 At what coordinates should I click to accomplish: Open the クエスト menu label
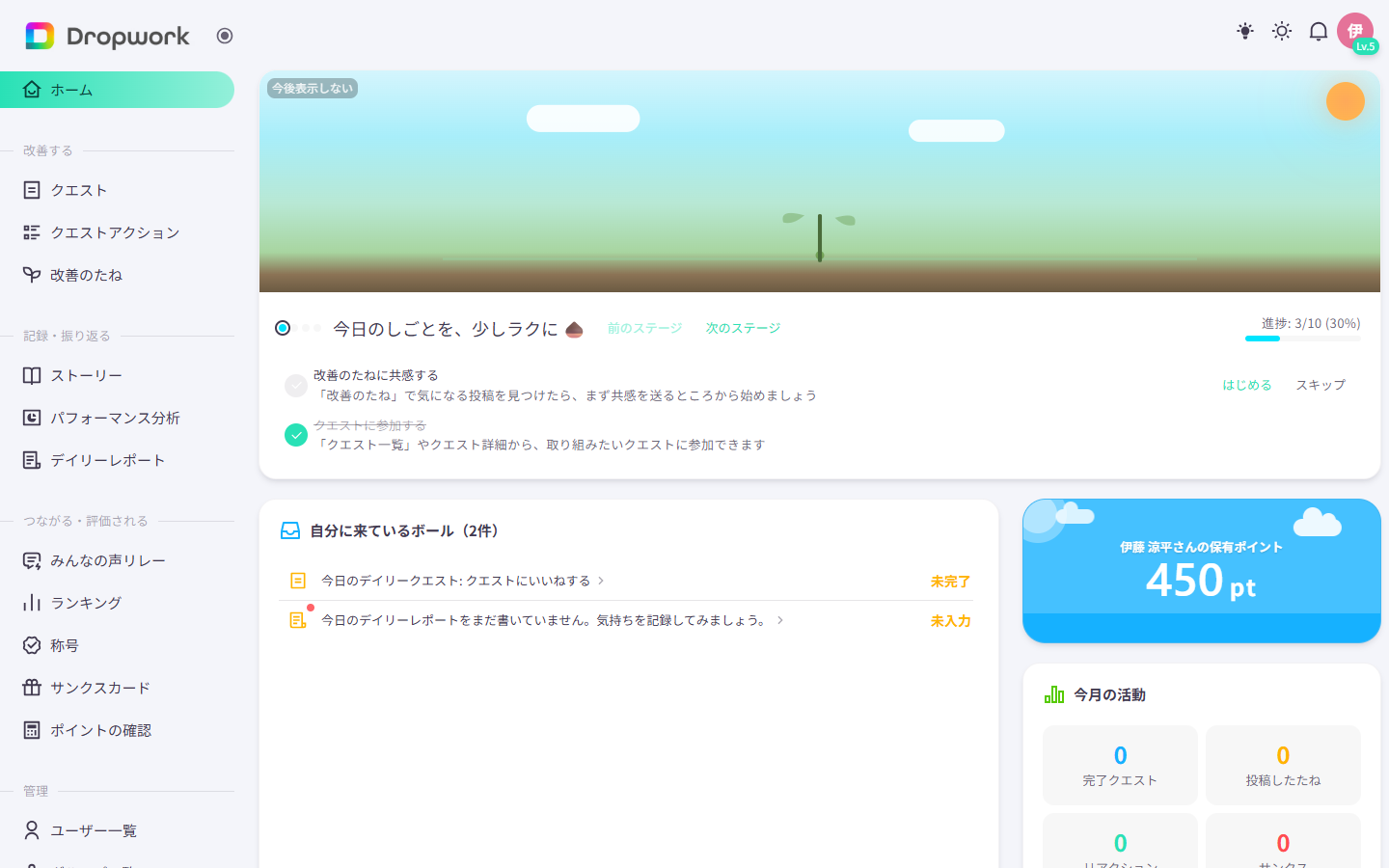(79, 190)
